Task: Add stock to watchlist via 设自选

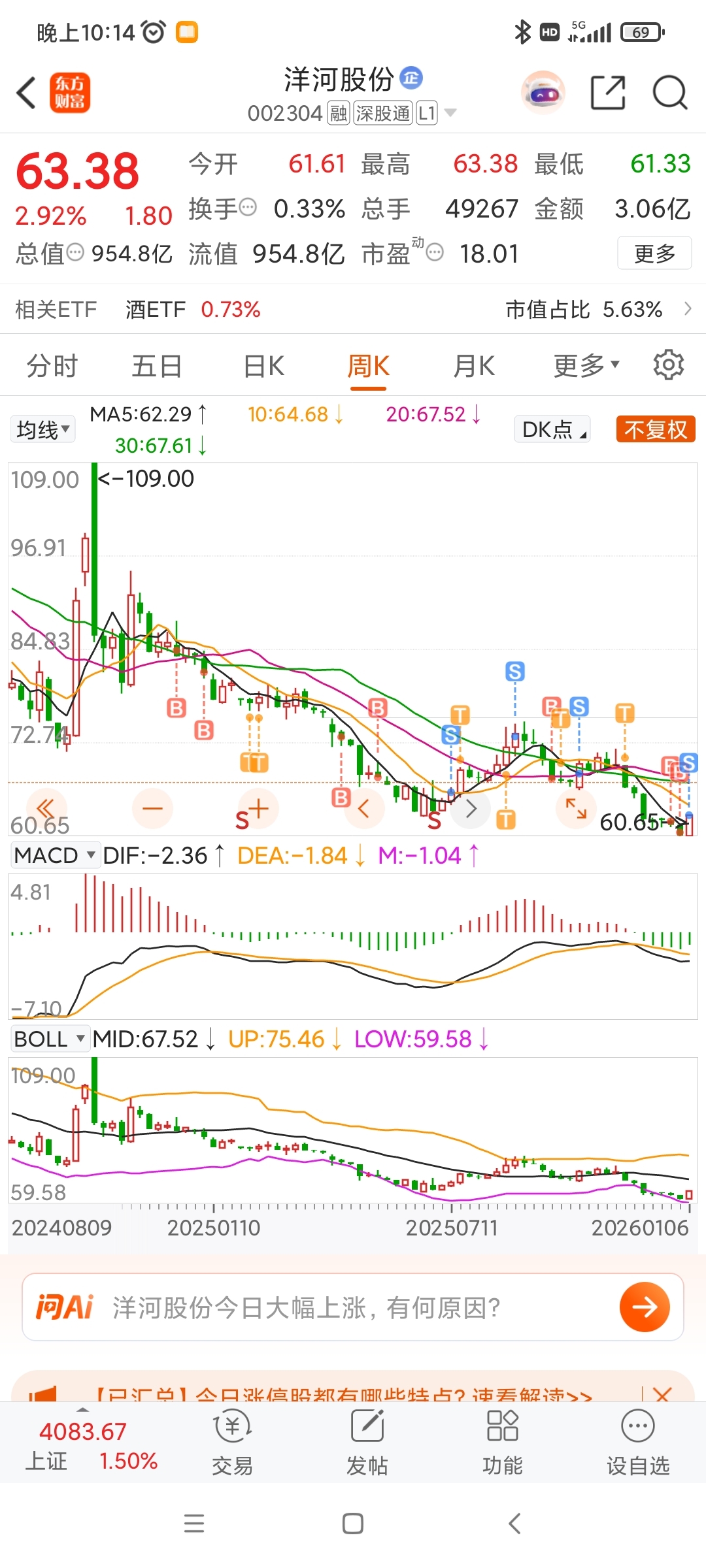Action: (x=638, y=1443)
